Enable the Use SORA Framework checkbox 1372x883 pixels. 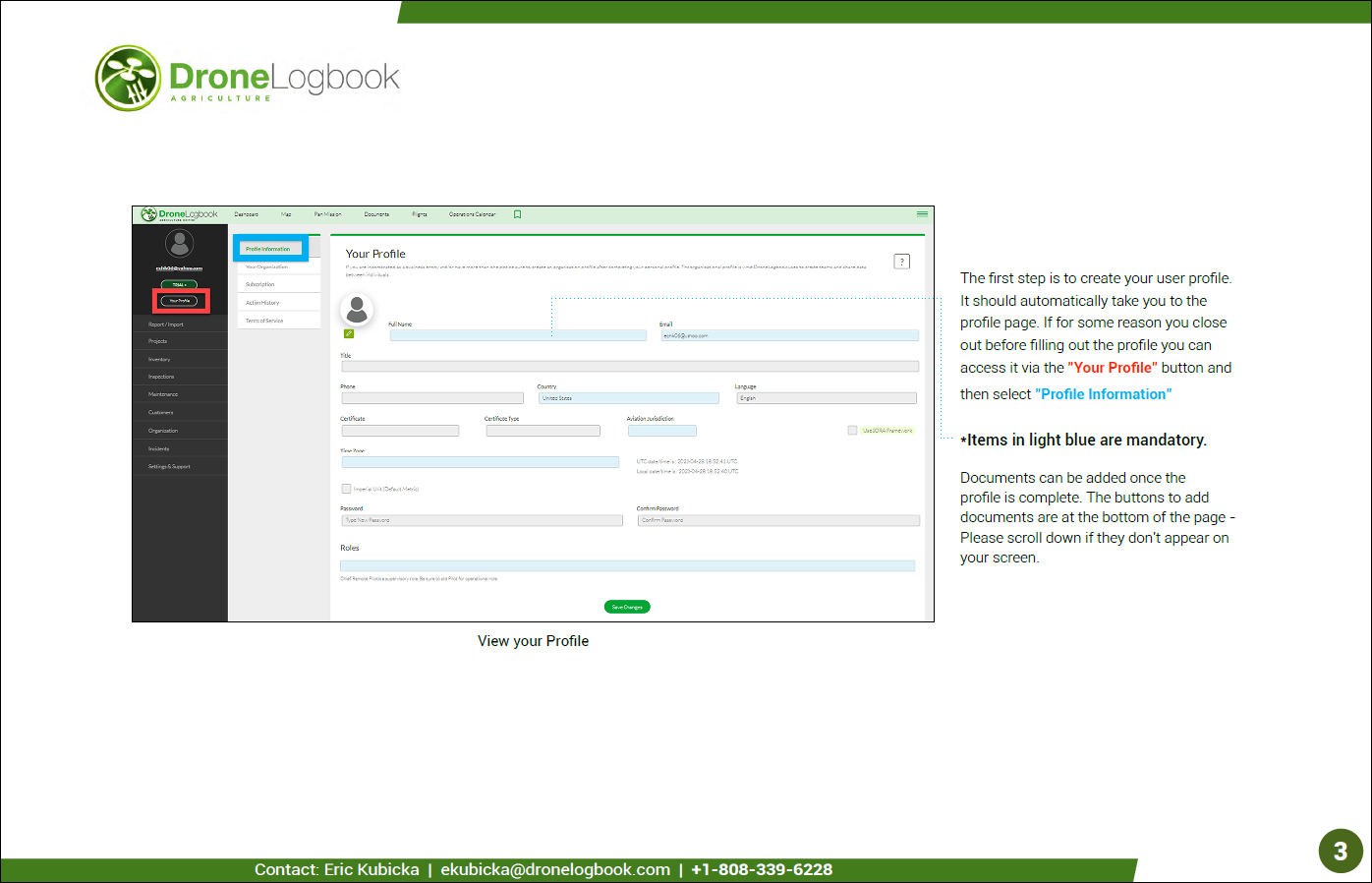tap(852, 430)
